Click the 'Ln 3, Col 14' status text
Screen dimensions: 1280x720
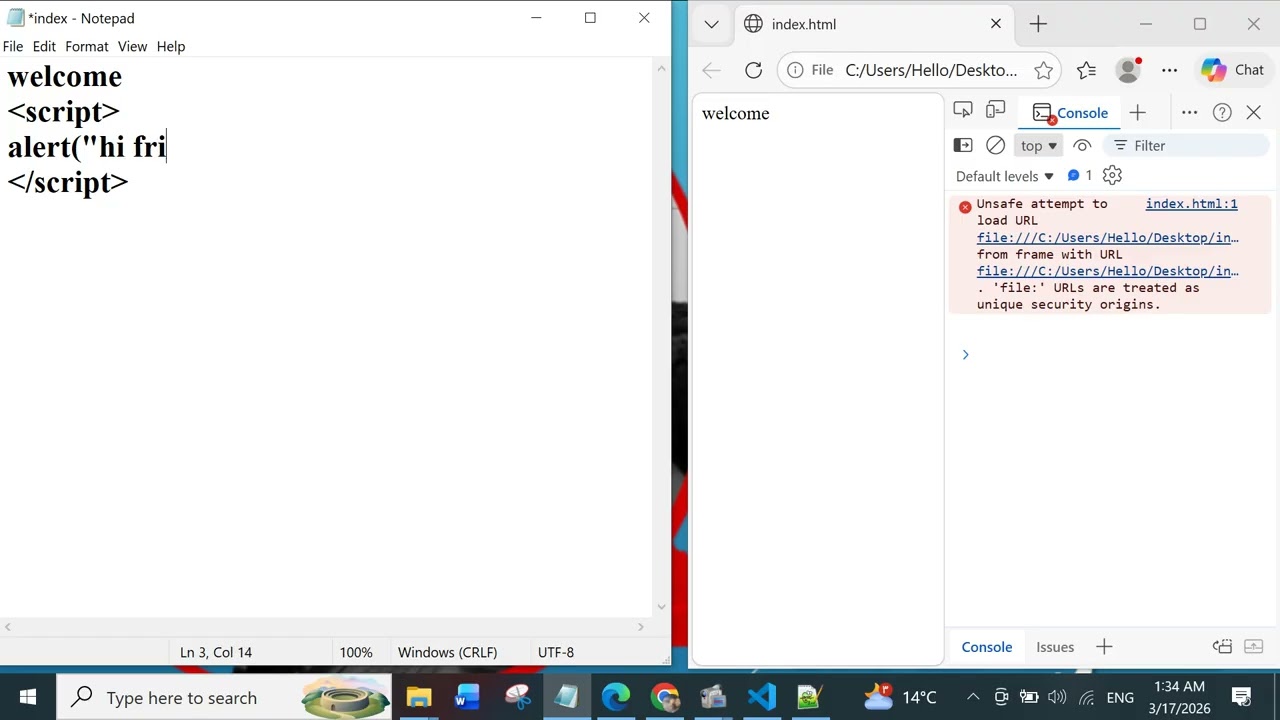[216, 652]
